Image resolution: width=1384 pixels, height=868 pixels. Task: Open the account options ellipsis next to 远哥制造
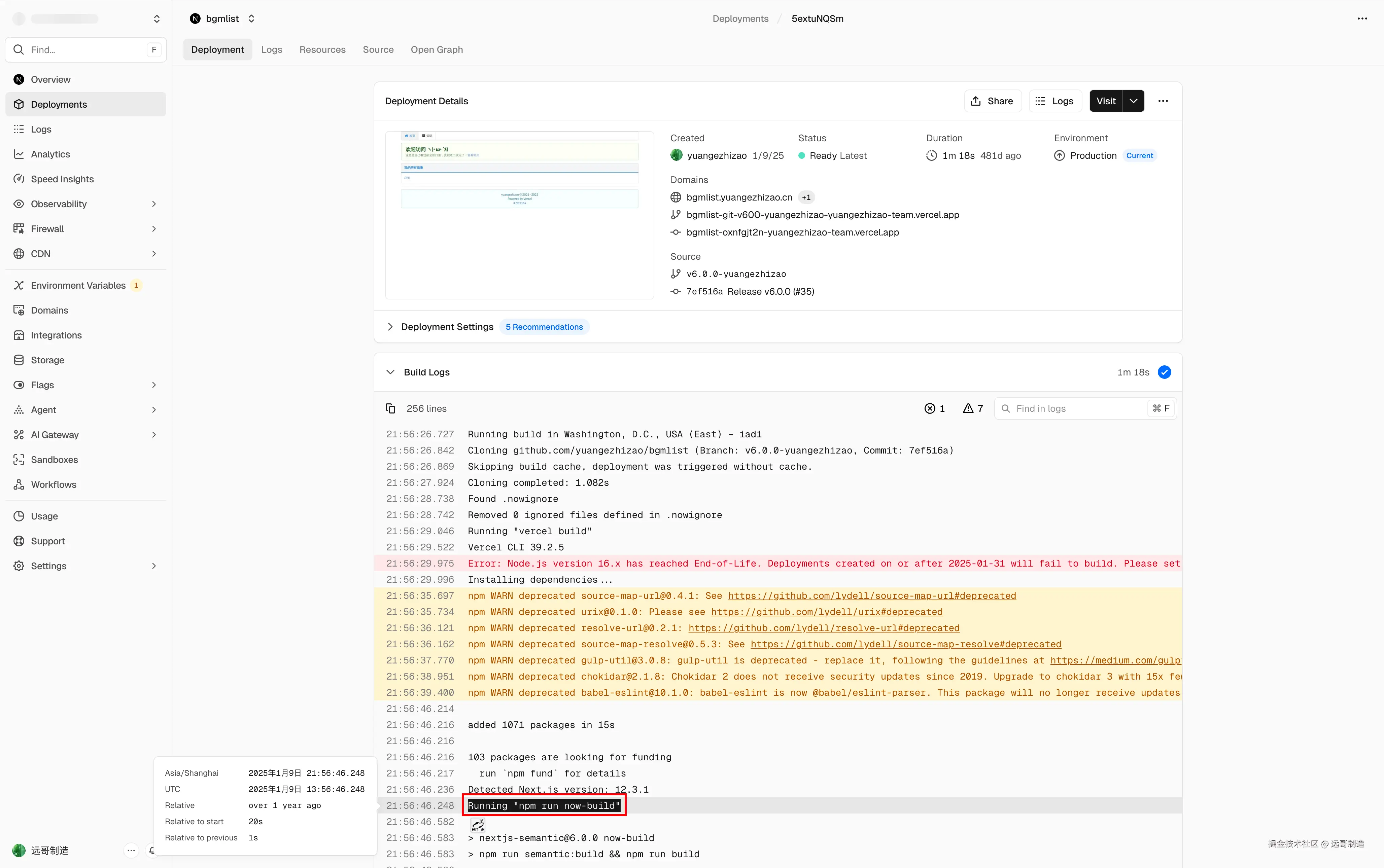tap(132, 850)
